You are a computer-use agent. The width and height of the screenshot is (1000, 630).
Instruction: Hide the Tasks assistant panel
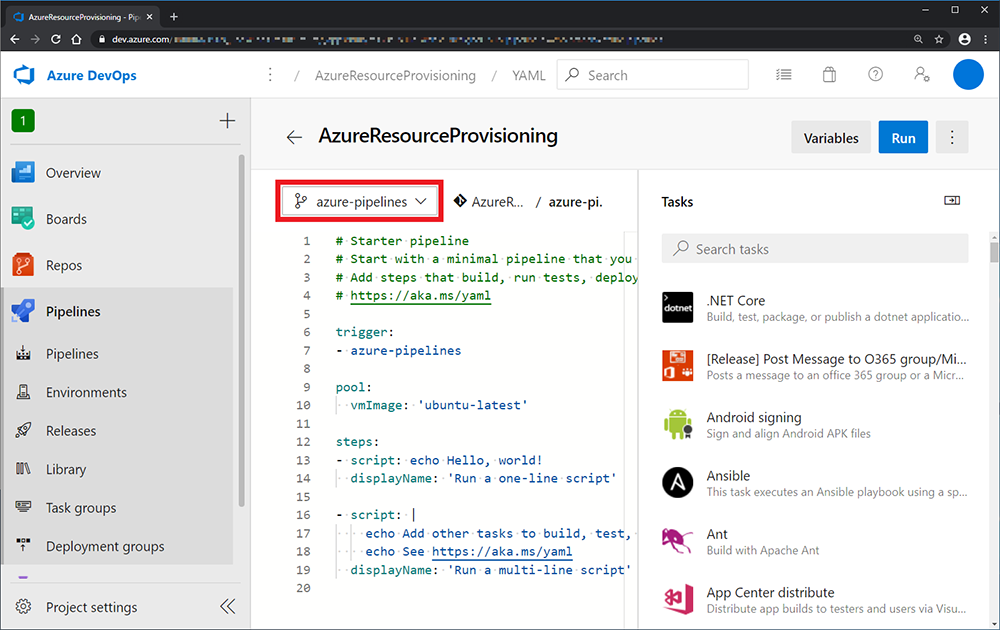point(952,201)
